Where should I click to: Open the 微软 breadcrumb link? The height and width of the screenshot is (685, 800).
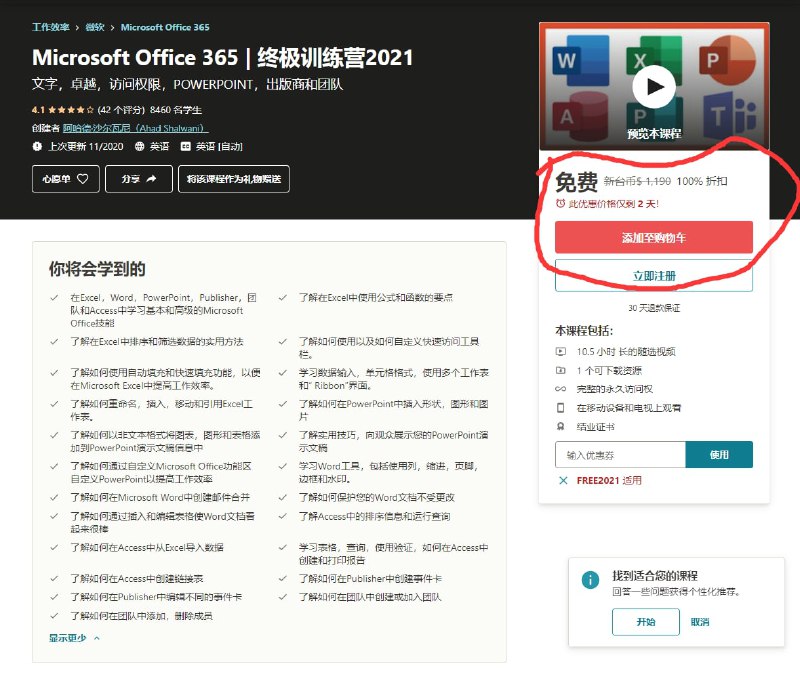tap(95, 27)
